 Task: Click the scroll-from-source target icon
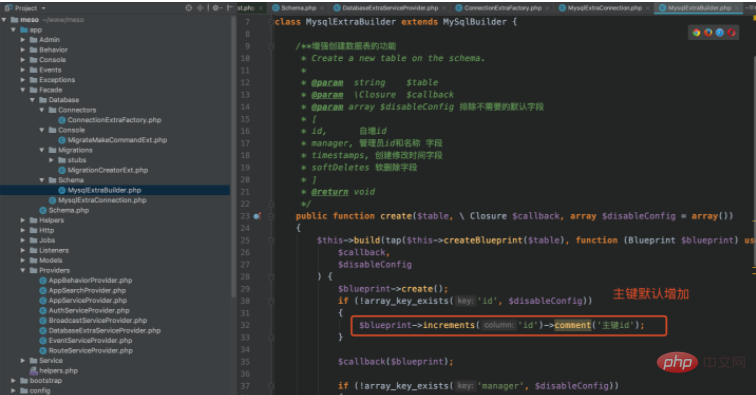(189, 8)
